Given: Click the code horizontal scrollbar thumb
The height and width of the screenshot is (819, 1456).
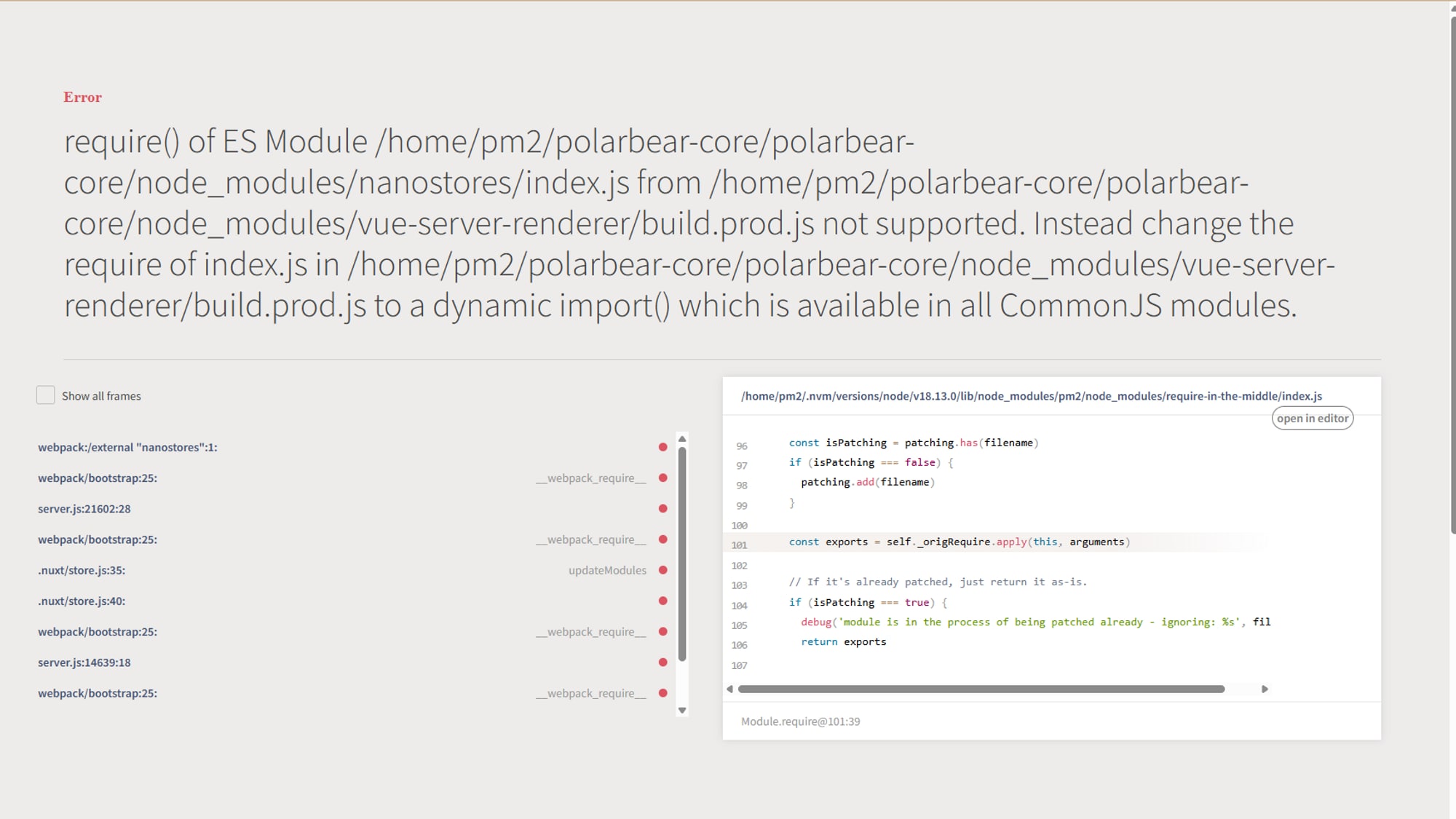Looking at the screenshot, I should pos(981,689).
